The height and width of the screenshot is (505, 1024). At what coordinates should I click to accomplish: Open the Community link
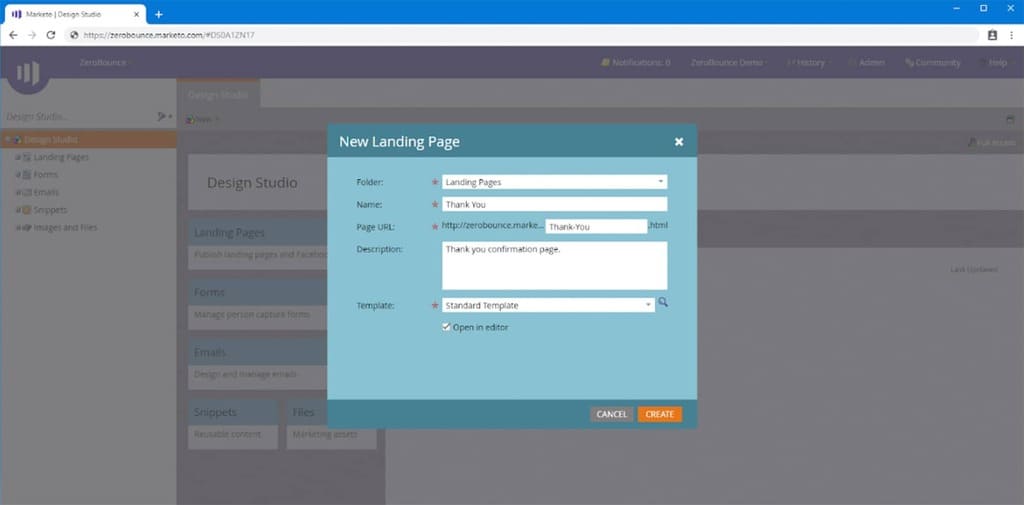click(933, 63)
